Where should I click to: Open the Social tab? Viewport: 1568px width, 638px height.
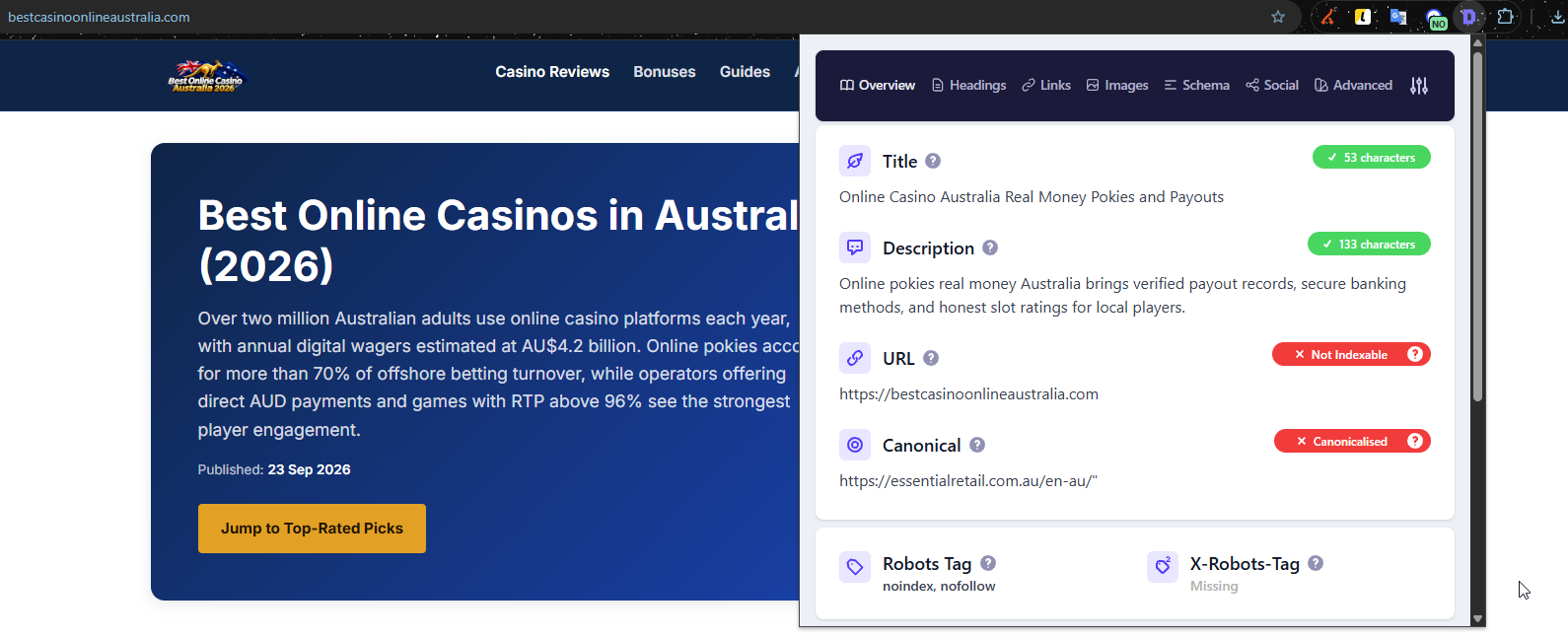pyautogui.click(x=1272, y=86)
